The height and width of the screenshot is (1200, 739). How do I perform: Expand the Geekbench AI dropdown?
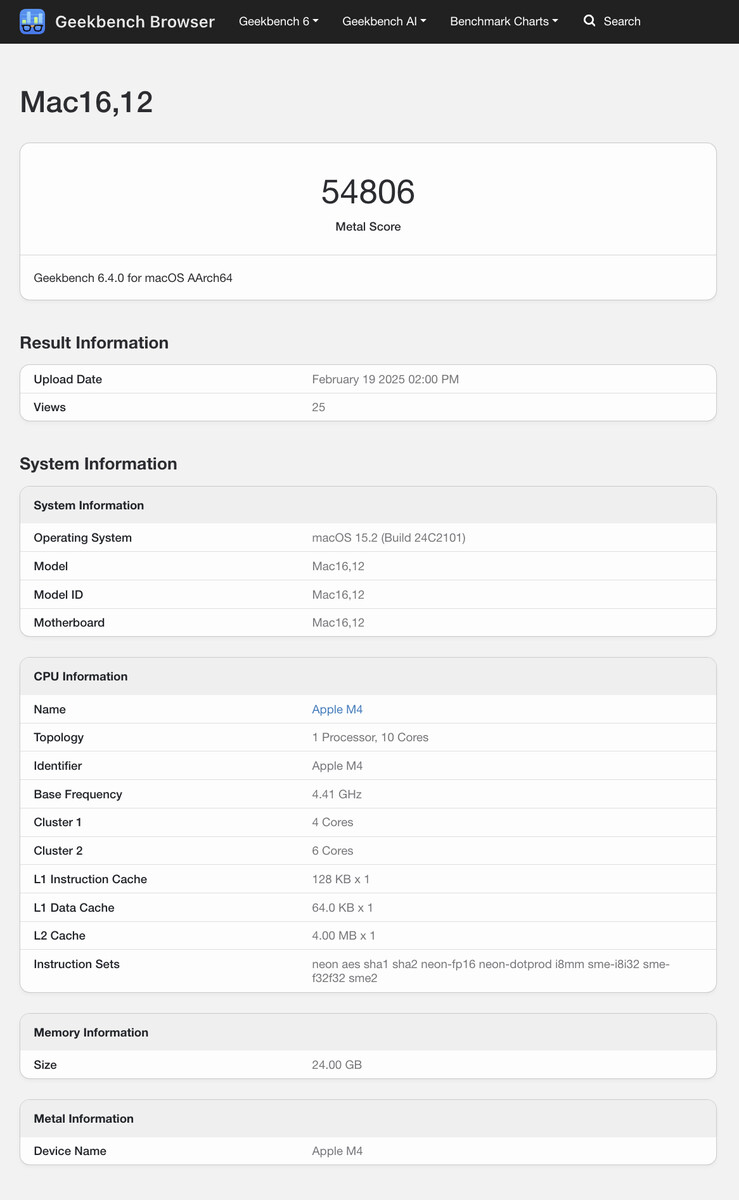[384, 21]
